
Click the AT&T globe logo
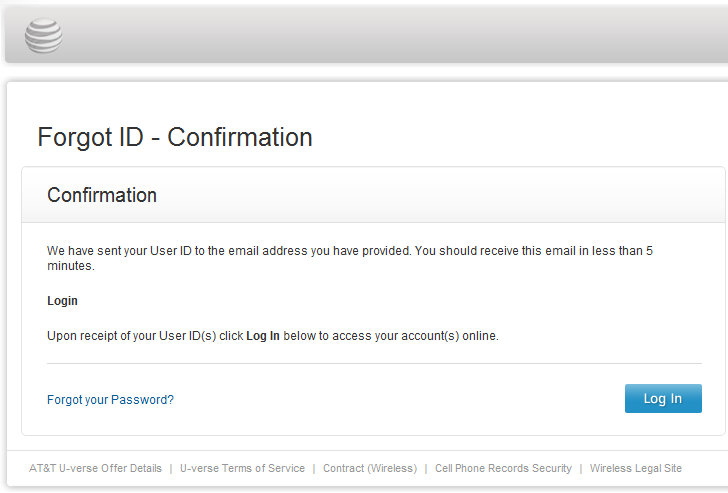point(43,35)
